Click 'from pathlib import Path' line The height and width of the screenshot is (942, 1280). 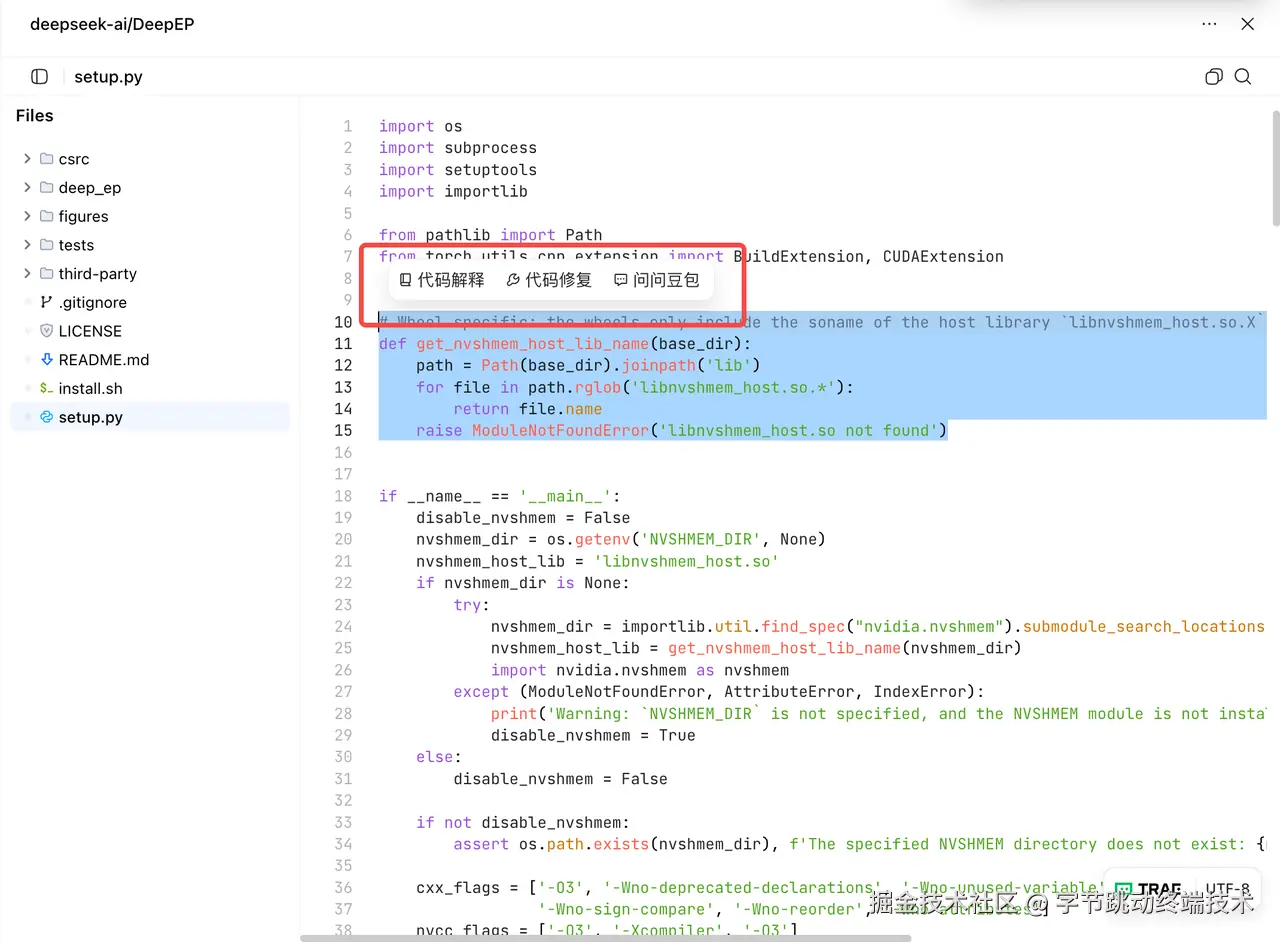(491, 235)
